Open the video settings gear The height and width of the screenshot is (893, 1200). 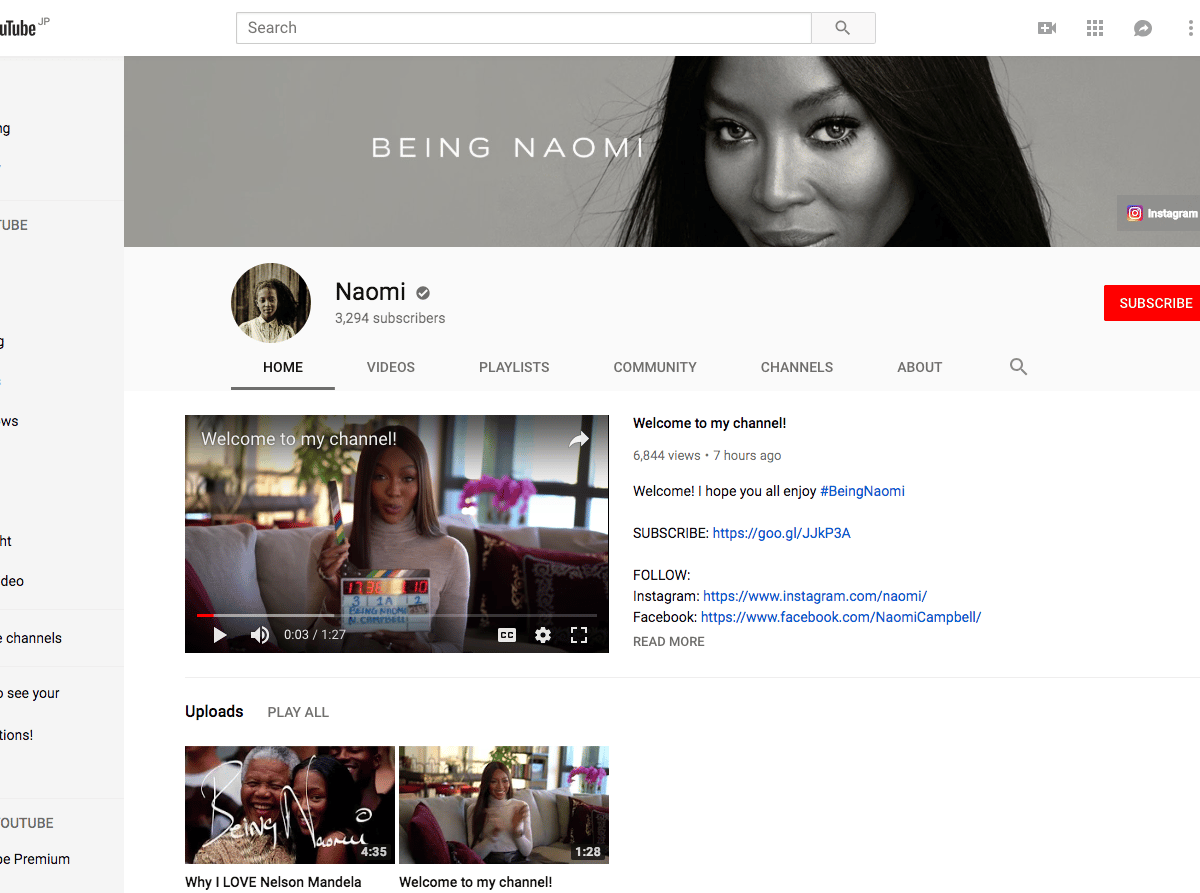543,635
